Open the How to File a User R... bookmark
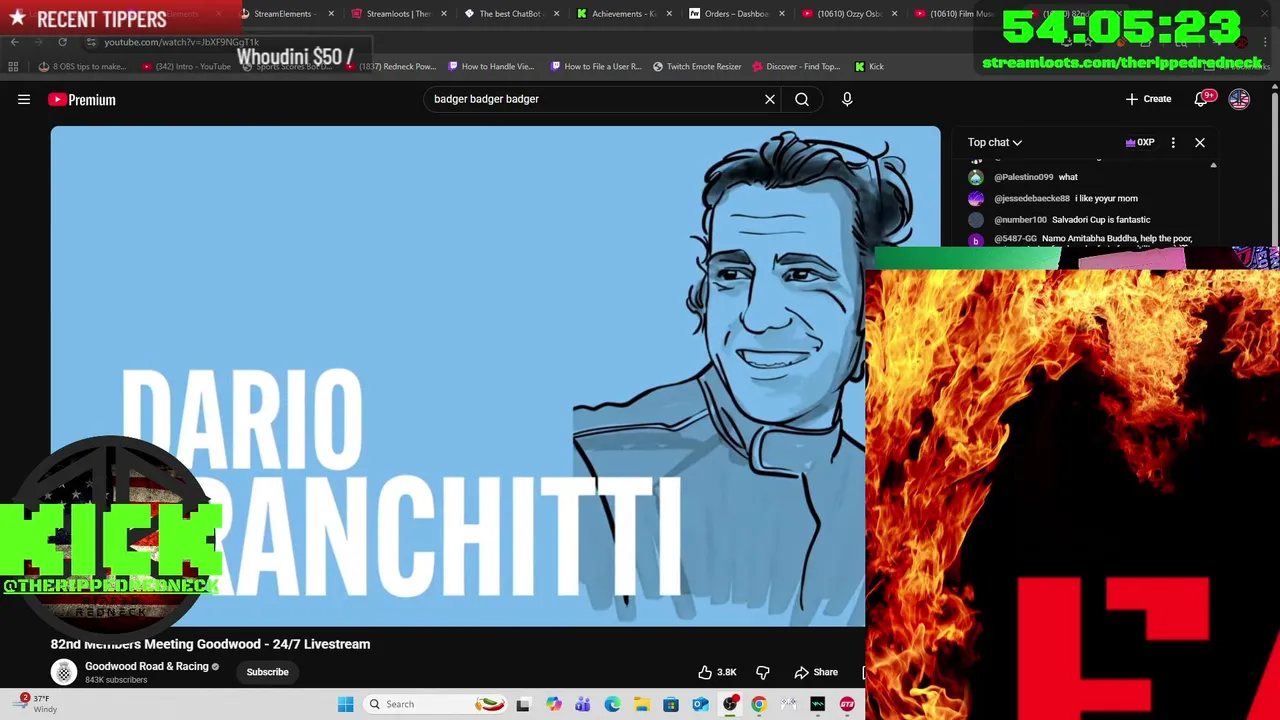The image size is (1280, 720). click(595, 66)
